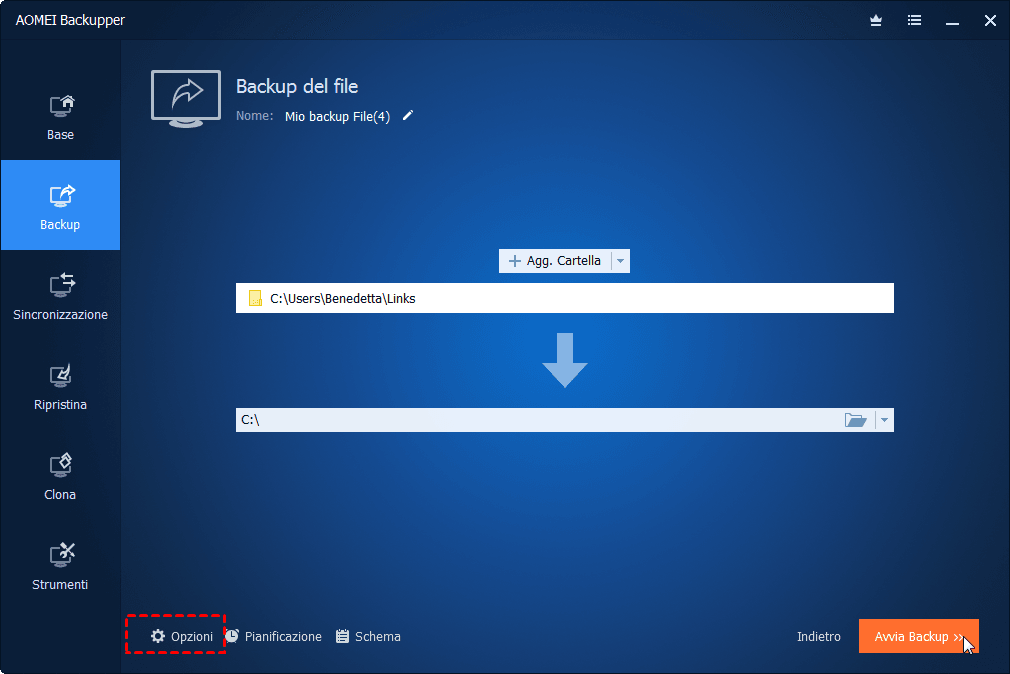This screenshot has height=674, width=1010.
Task: Click the Agg. Cartella button
Action: point(555,261)
